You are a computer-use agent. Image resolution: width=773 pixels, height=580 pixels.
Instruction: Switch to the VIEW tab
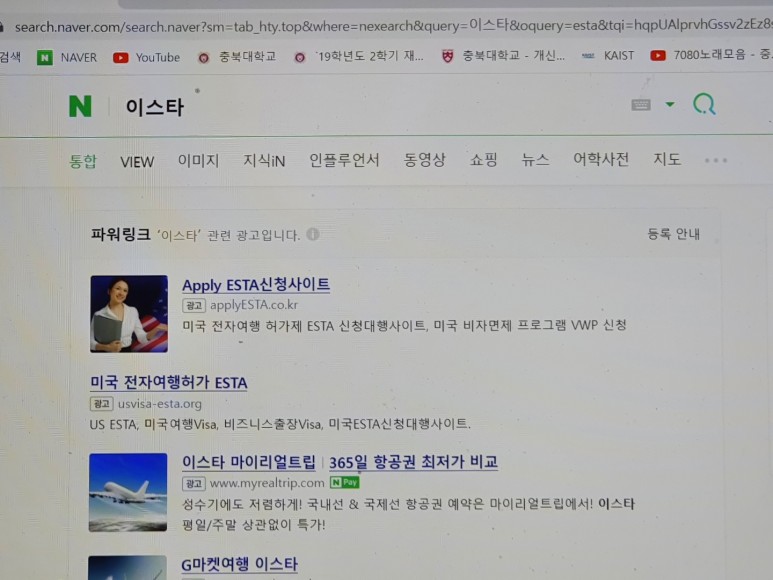[x=137, y=162]
